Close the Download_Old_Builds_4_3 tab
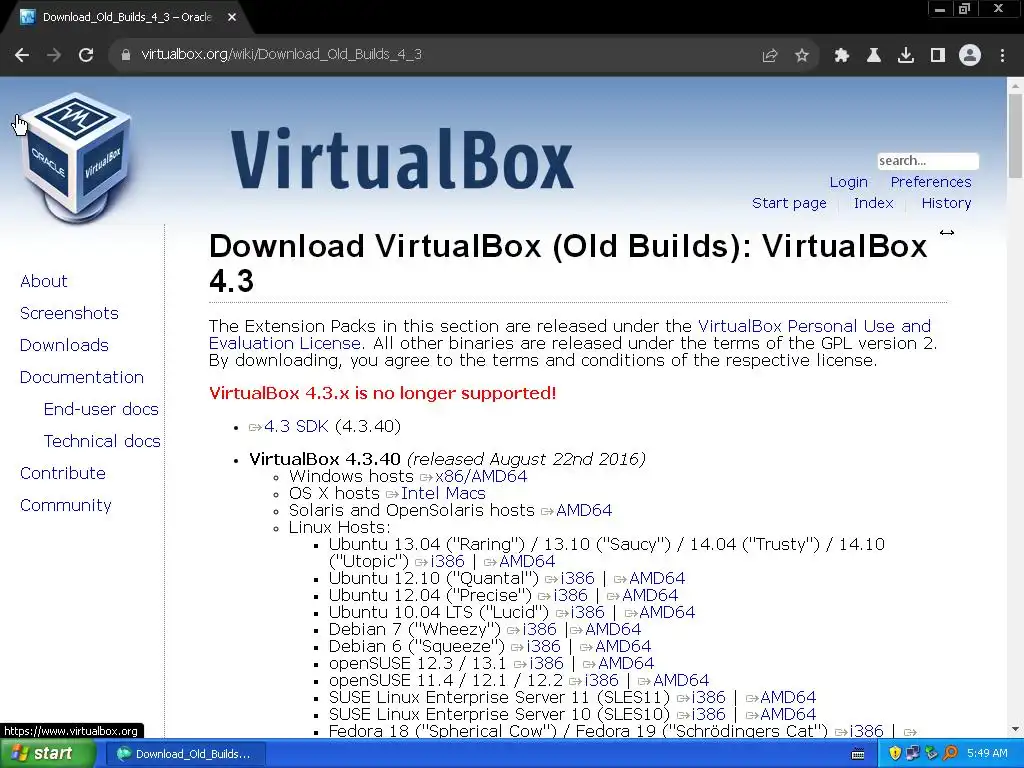 click(232, 17)
